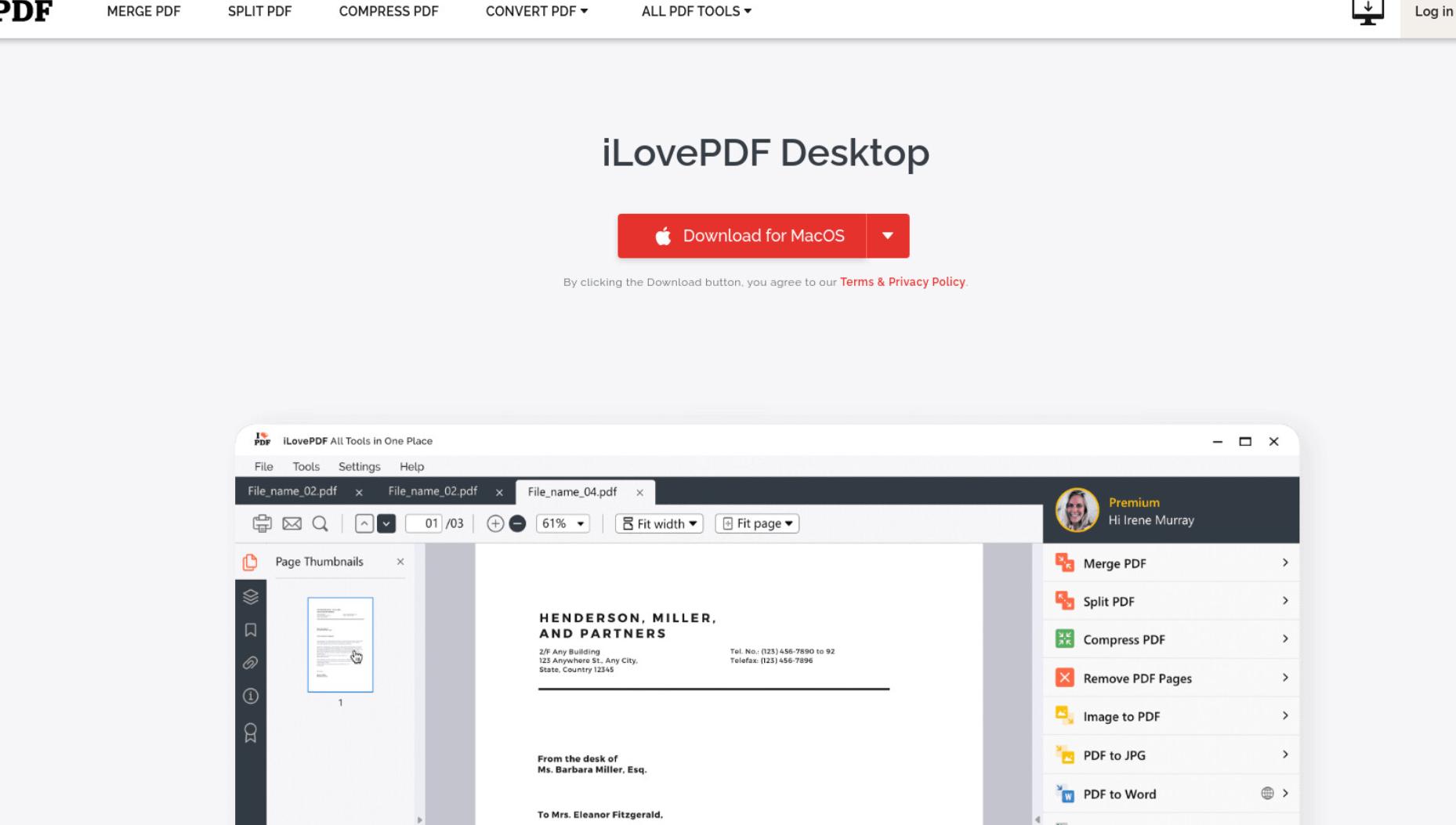
Task: Open the 61% zoom level dropdown
Action: click(x=563, y=523)
